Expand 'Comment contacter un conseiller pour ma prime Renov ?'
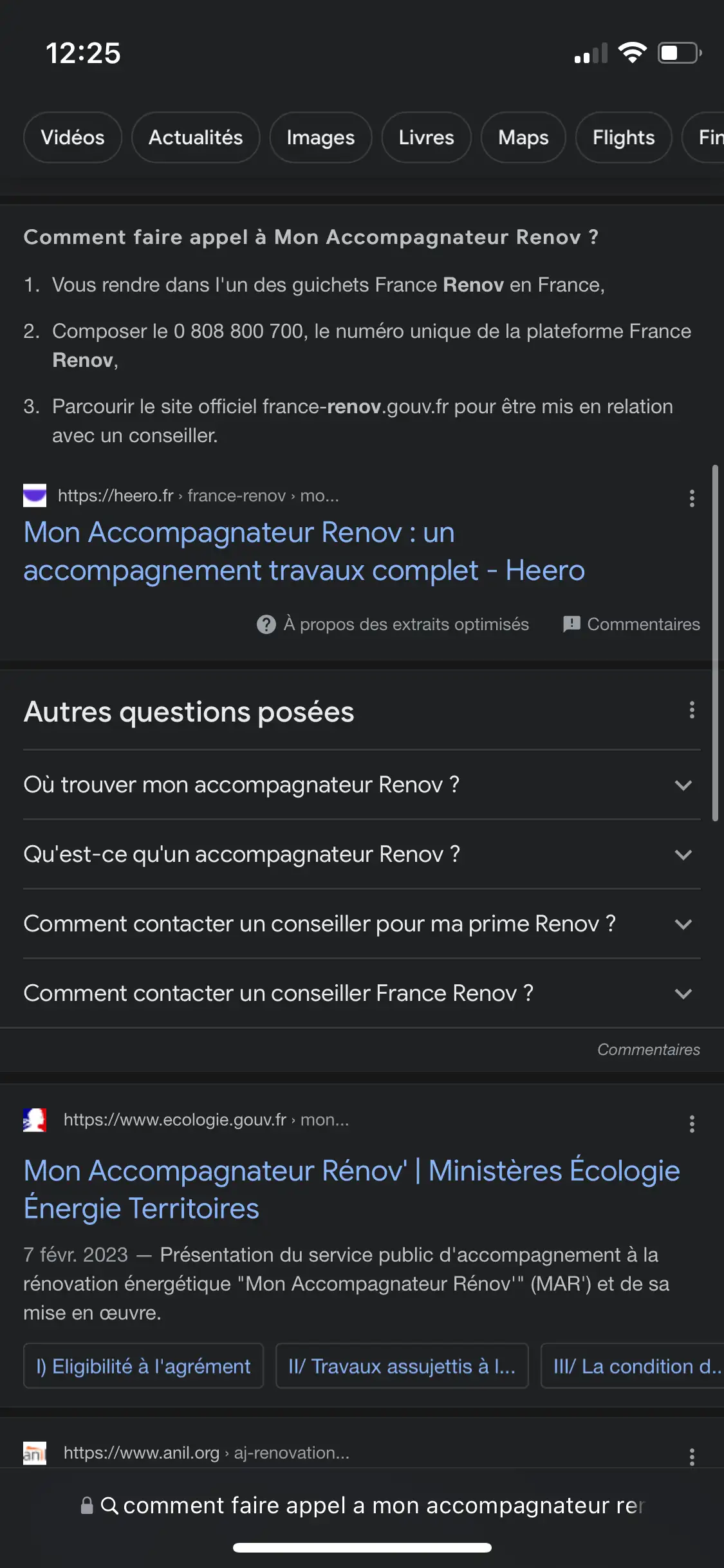Image resolution: width=724 pixels, height=1568 pixels. click(x=683, y=924)
